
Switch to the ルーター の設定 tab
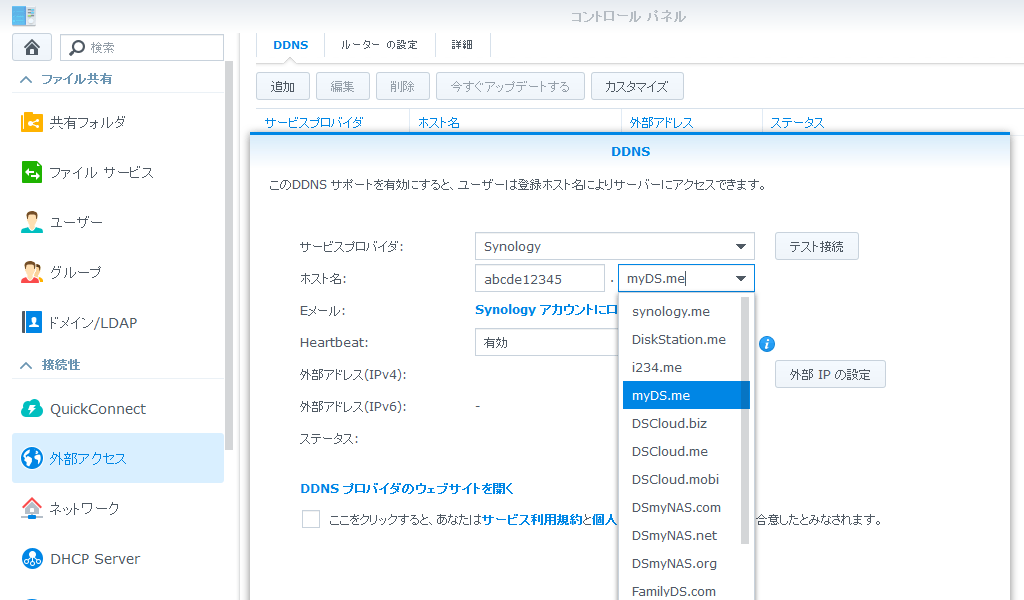coord(379,45)
